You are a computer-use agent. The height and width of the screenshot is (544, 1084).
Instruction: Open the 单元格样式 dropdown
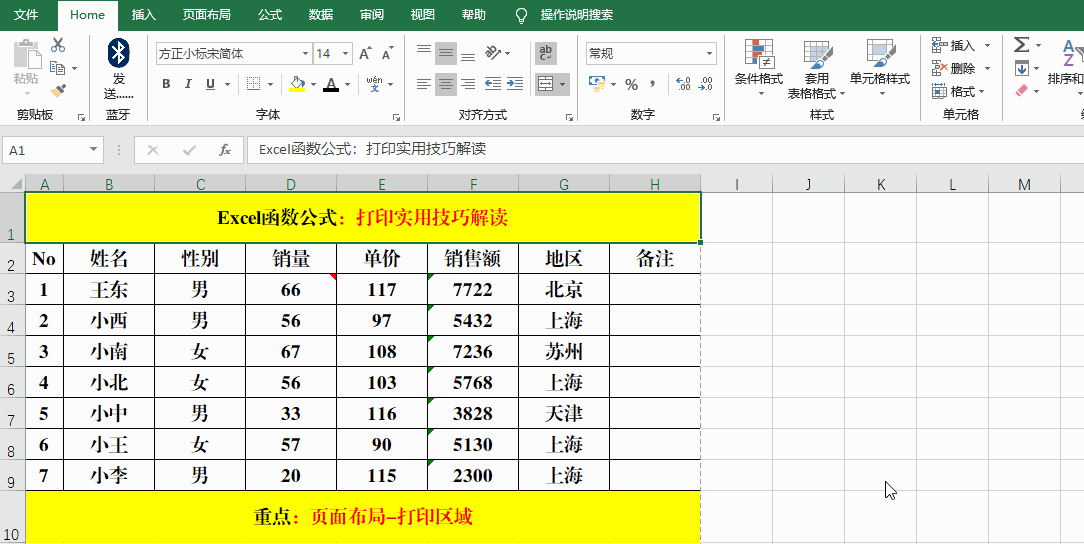(x=880, y=70)
